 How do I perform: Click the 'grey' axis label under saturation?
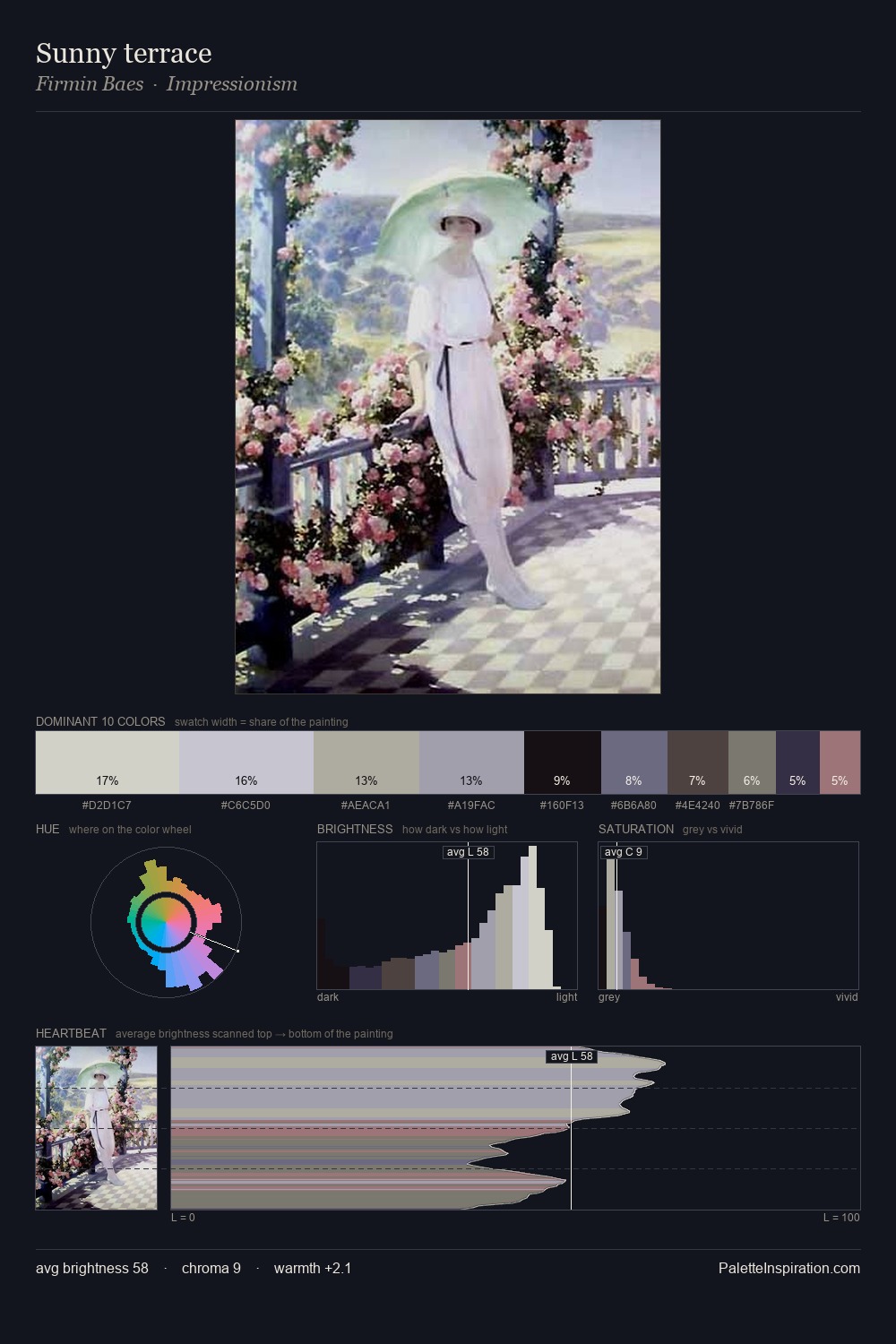pos(609,997)
